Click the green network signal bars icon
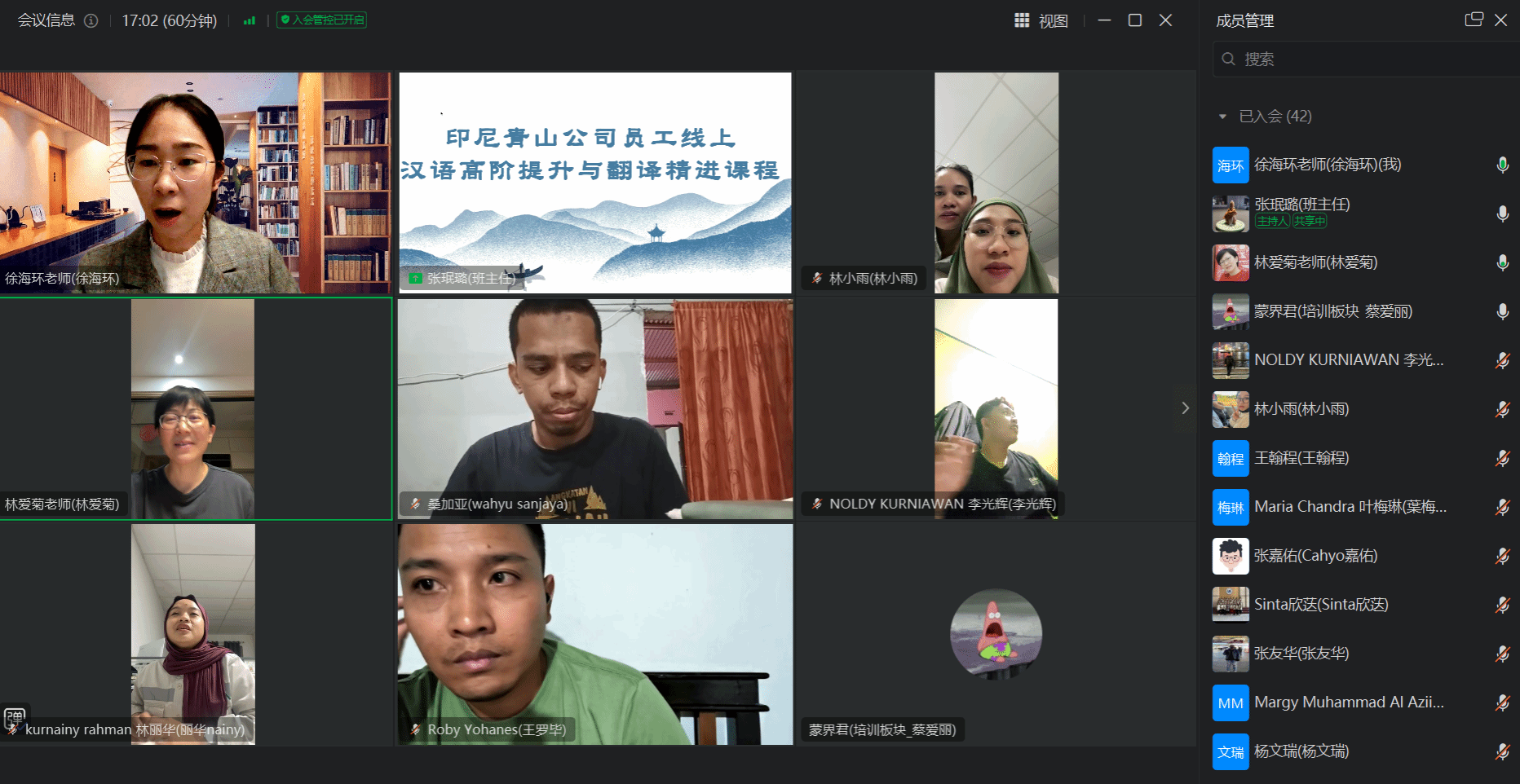Screen dimensions: 1520x784 pos(250,20)
